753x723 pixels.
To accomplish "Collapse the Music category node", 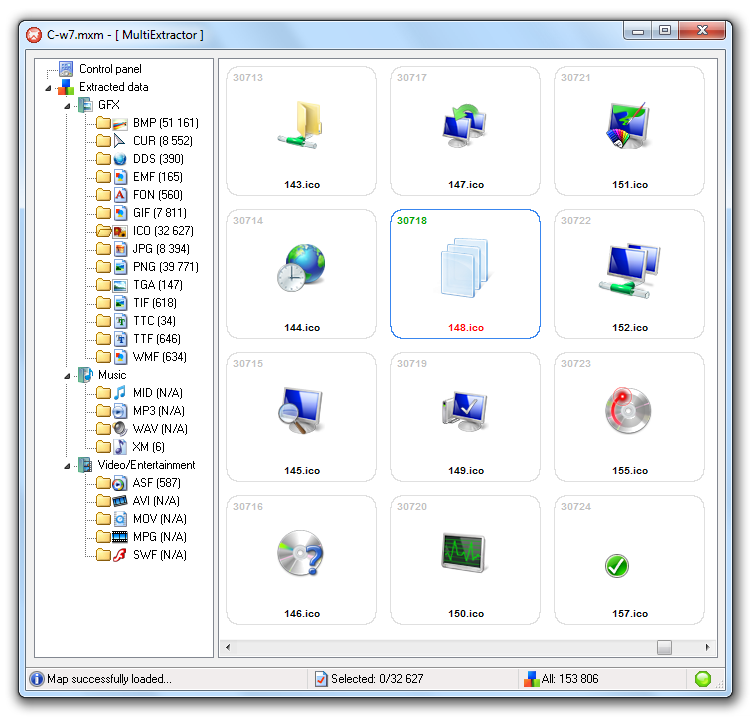I will tap(67, 375).
